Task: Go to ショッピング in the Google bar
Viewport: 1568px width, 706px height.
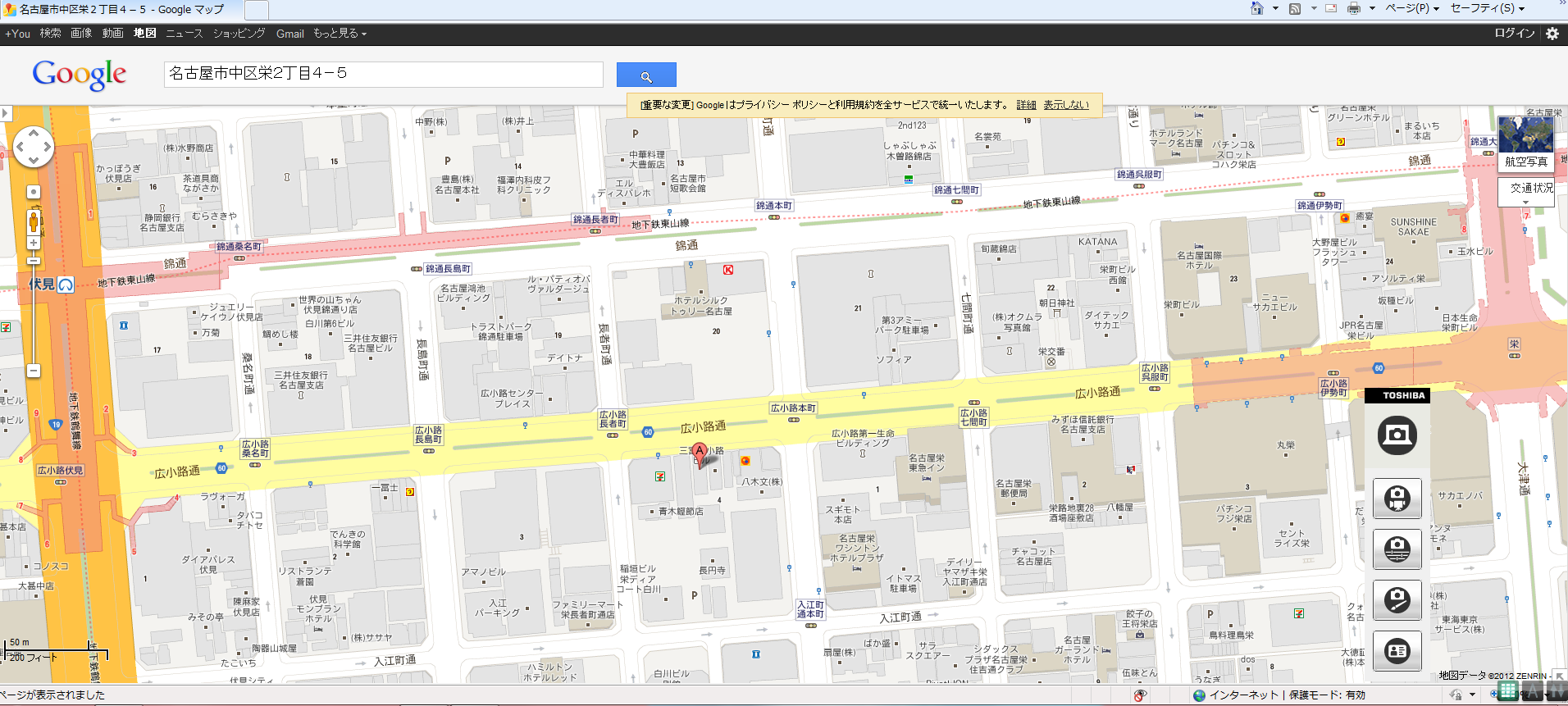Action: click(x=239, y=34)
